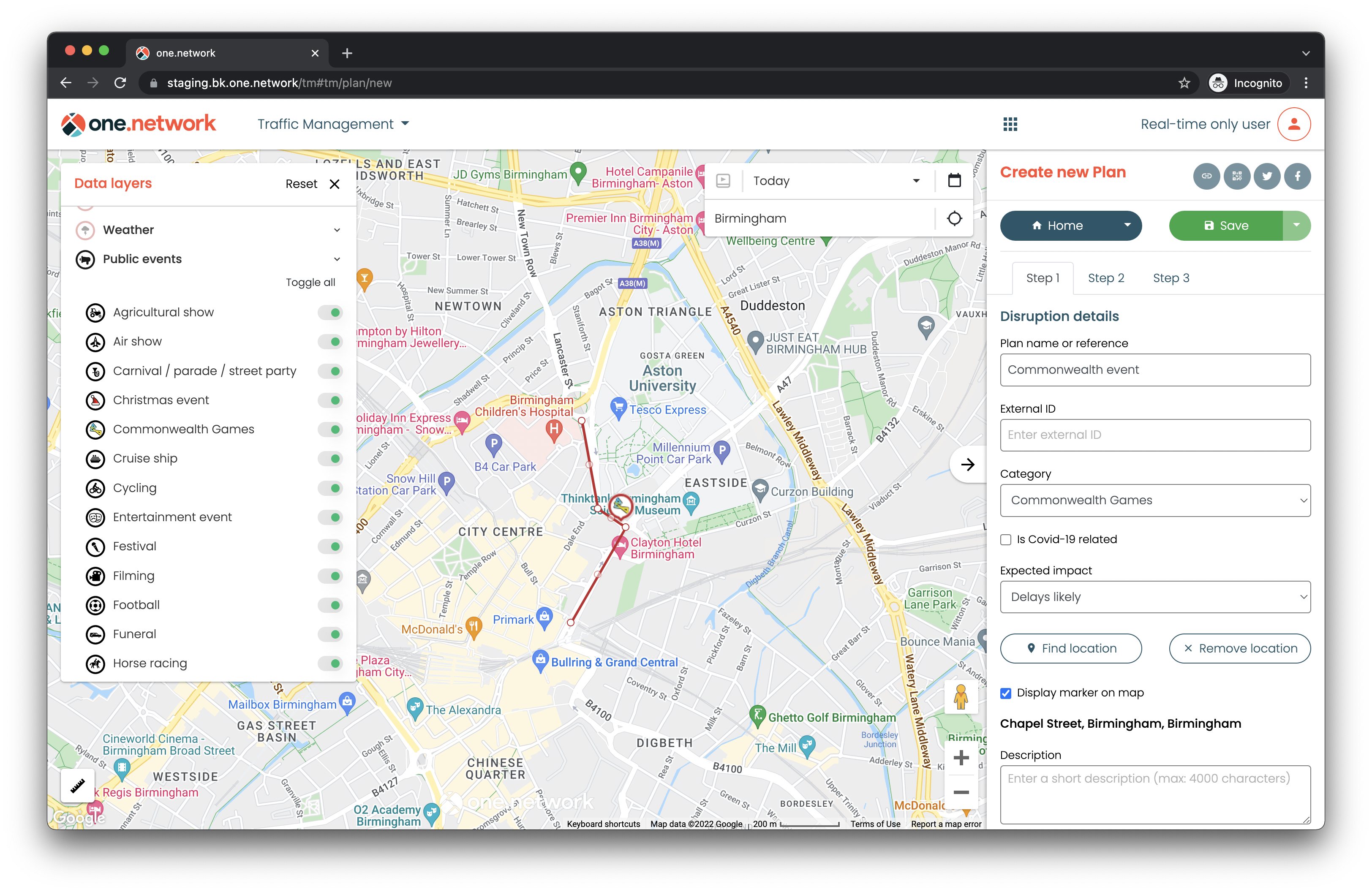Check the Is Covid-19 related box
The height and width of the screenshot is (892, 1372).
(x=1006, y=540)
